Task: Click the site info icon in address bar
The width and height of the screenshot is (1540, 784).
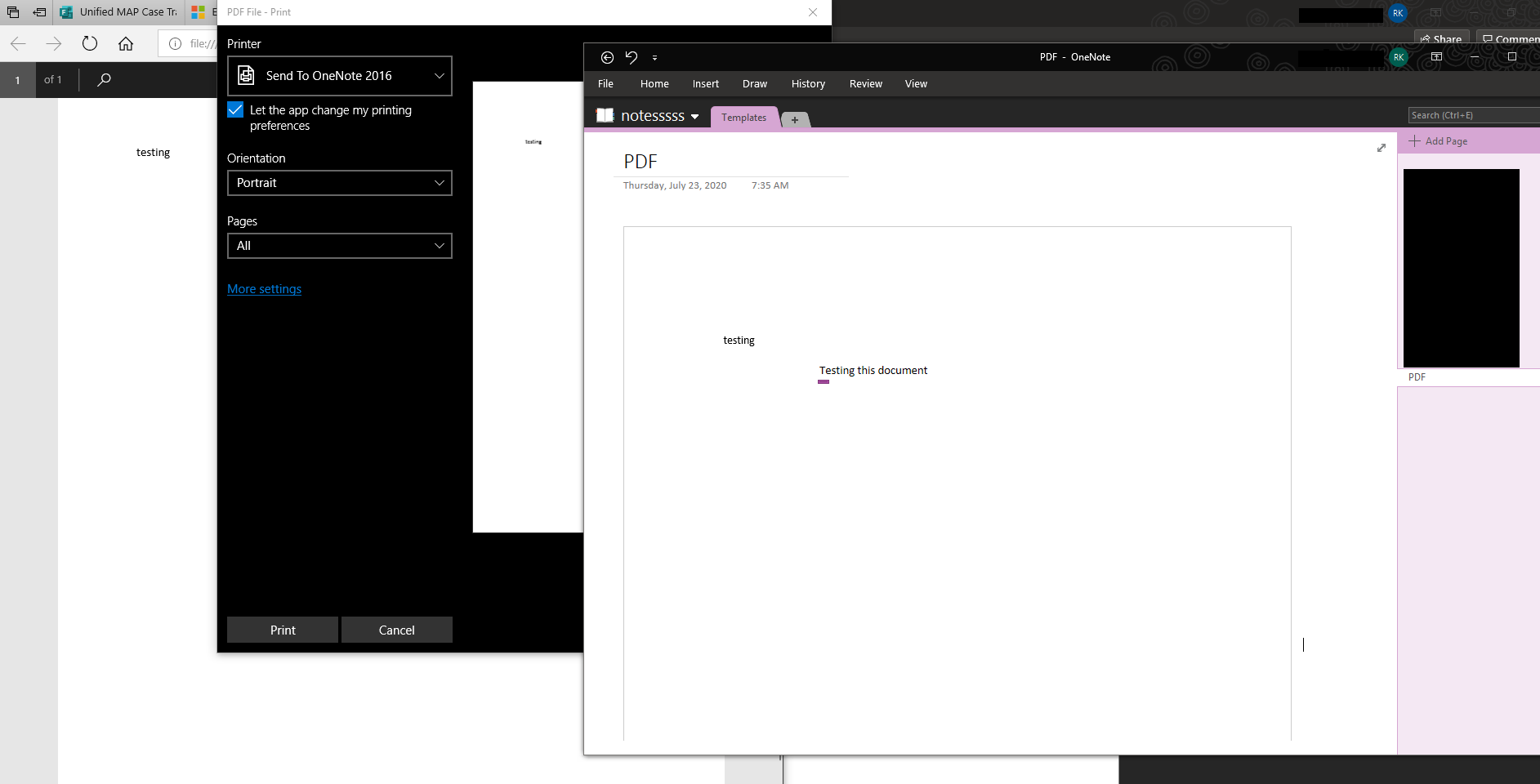Action: 175,43
